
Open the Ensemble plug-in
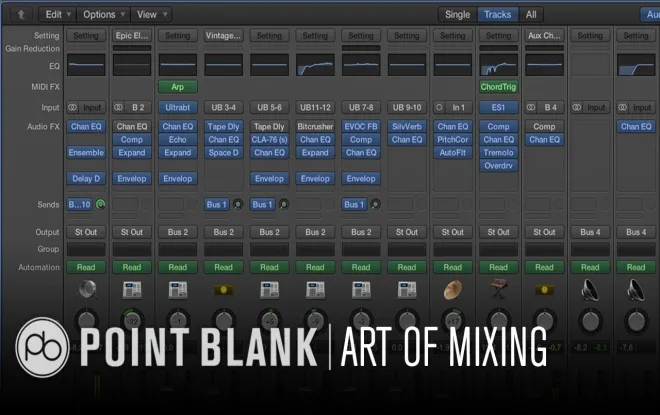click(86, 153)
